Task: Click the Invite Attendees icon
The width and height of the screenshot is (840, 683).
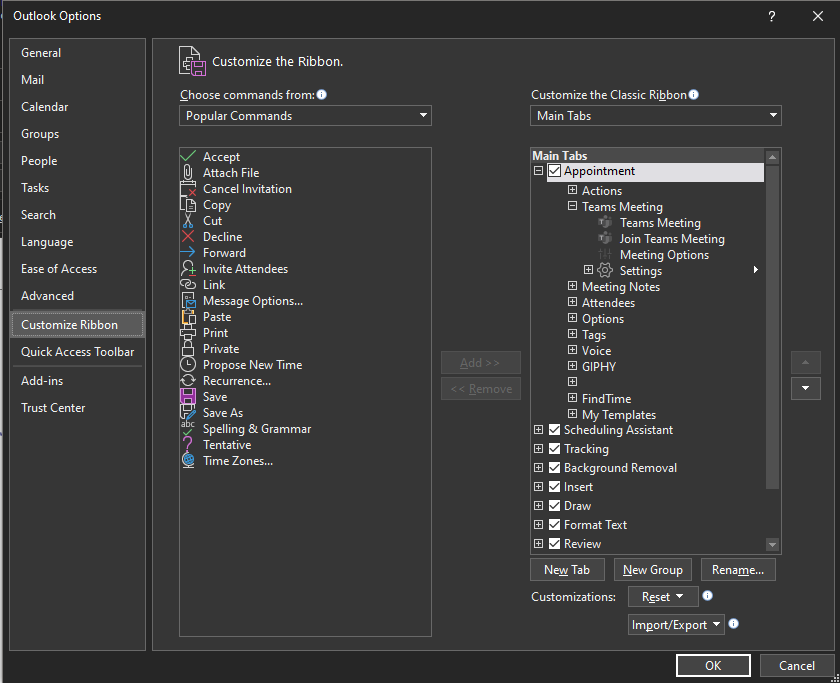Action: 188,268
